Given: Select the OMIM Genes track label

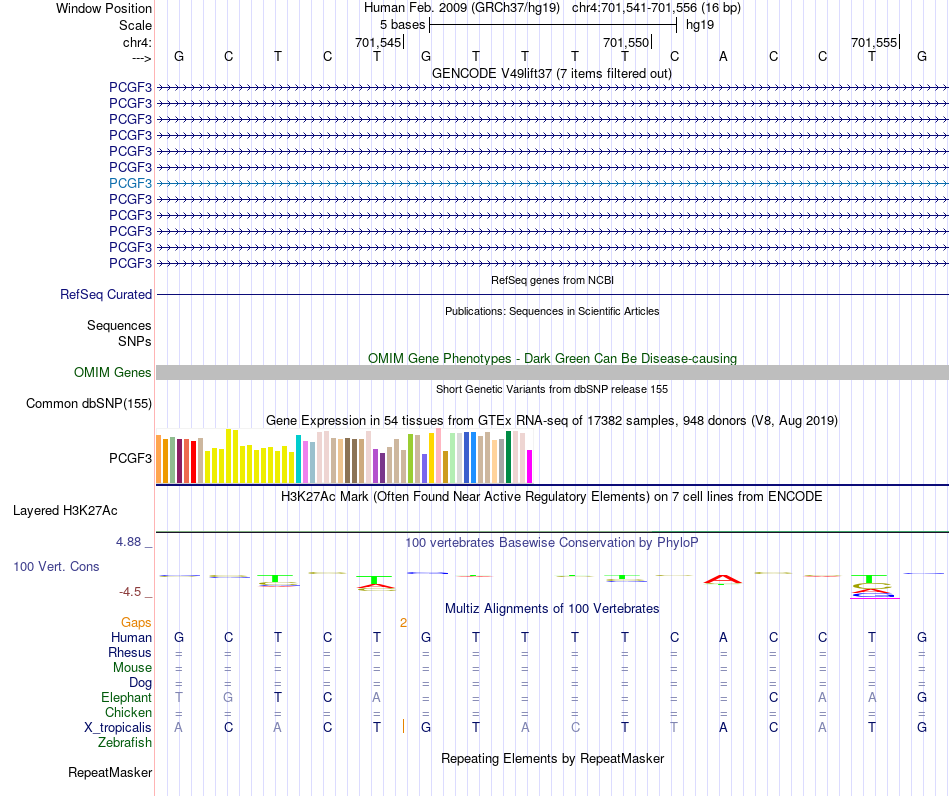Looking at the screenshot, I should tap(113, 373).
